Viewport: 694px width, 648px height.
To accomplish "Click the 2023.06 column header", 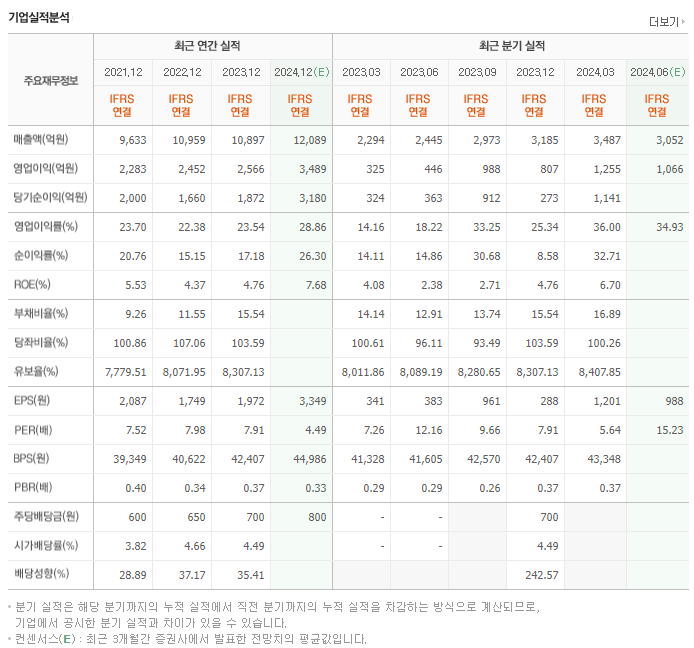I will (x=419, y=72).
